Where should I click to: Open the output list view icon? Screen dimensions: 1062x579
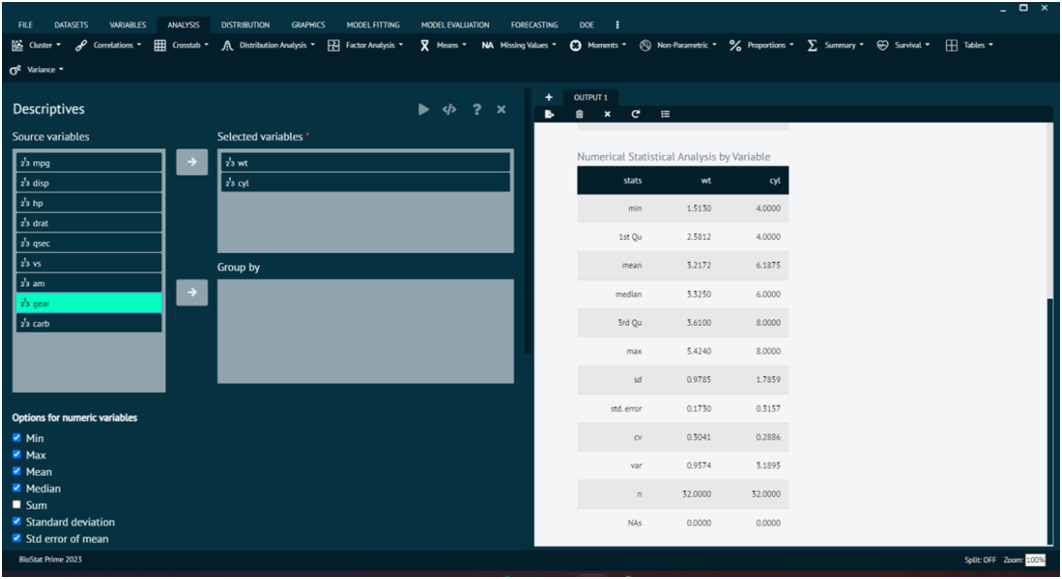coord(665,114)
